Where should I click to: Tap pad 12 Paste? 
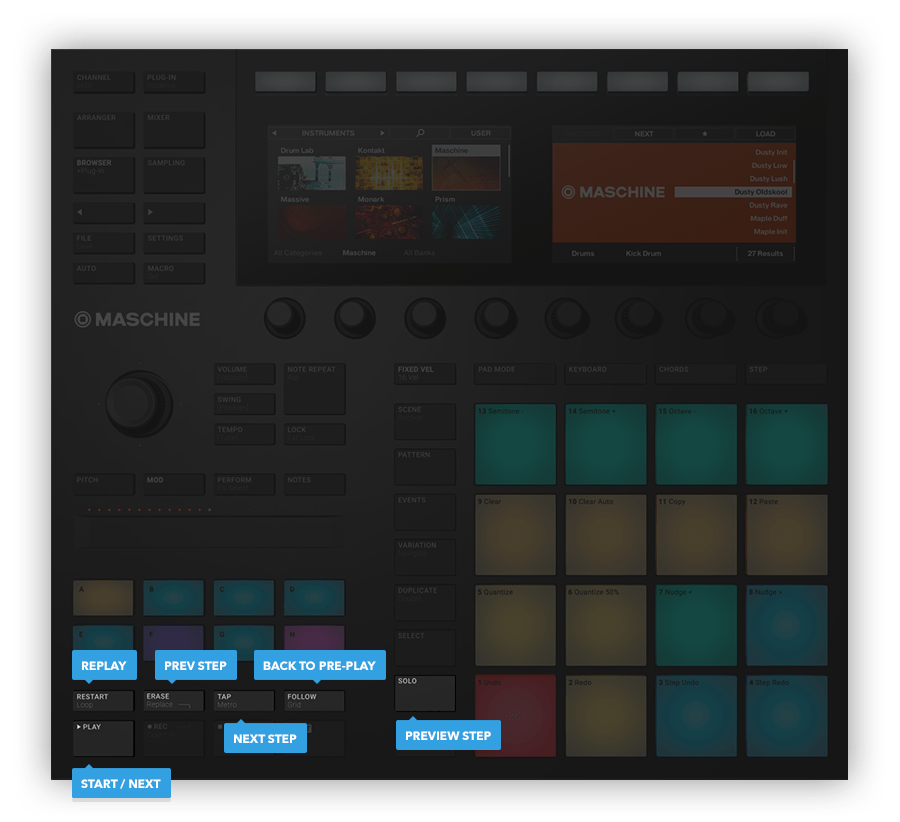787,534
